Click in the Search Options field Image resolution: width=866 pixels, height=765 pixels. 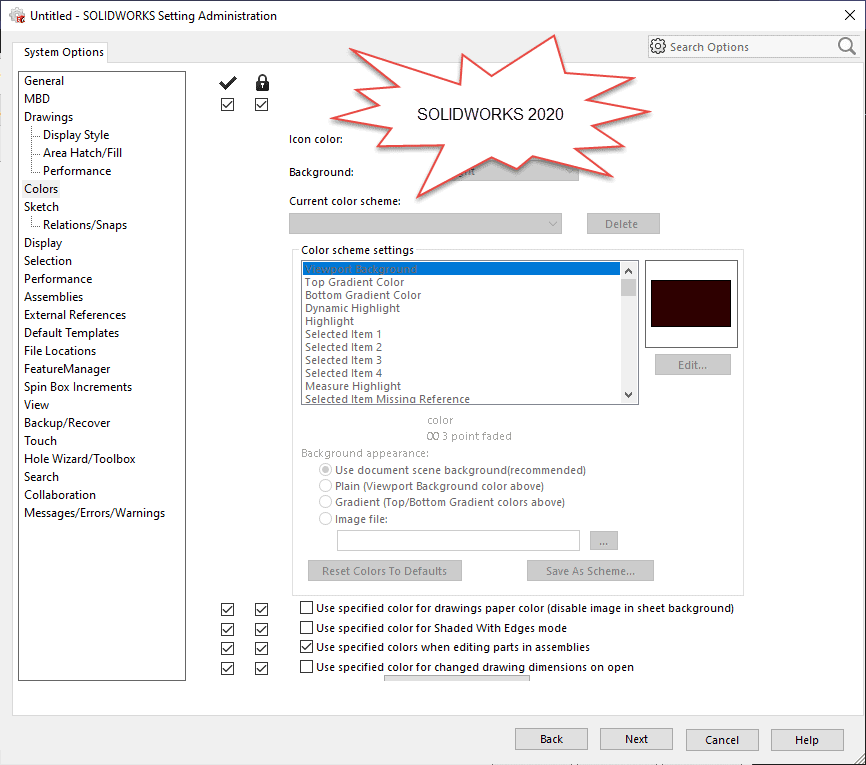[751, 47]
